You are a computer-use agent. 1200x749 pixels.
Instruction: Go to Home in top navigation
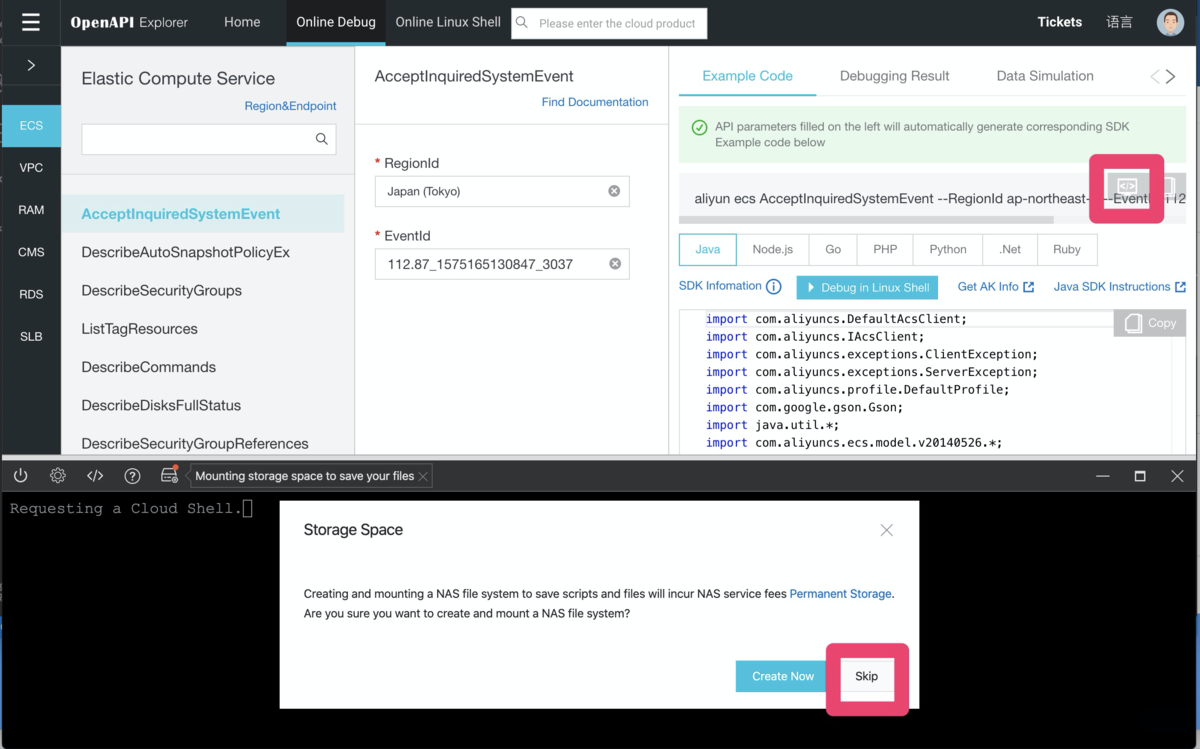[x=242, y=22]
